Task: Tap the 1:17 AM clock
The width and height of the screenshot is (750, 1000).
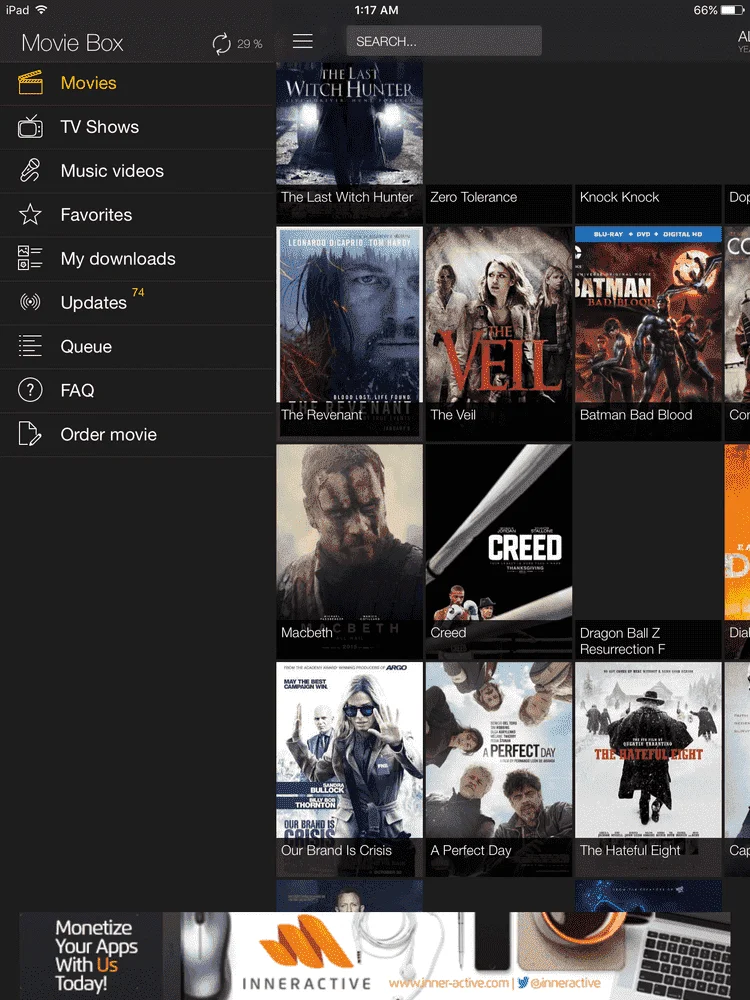Action: click(376, 10)
